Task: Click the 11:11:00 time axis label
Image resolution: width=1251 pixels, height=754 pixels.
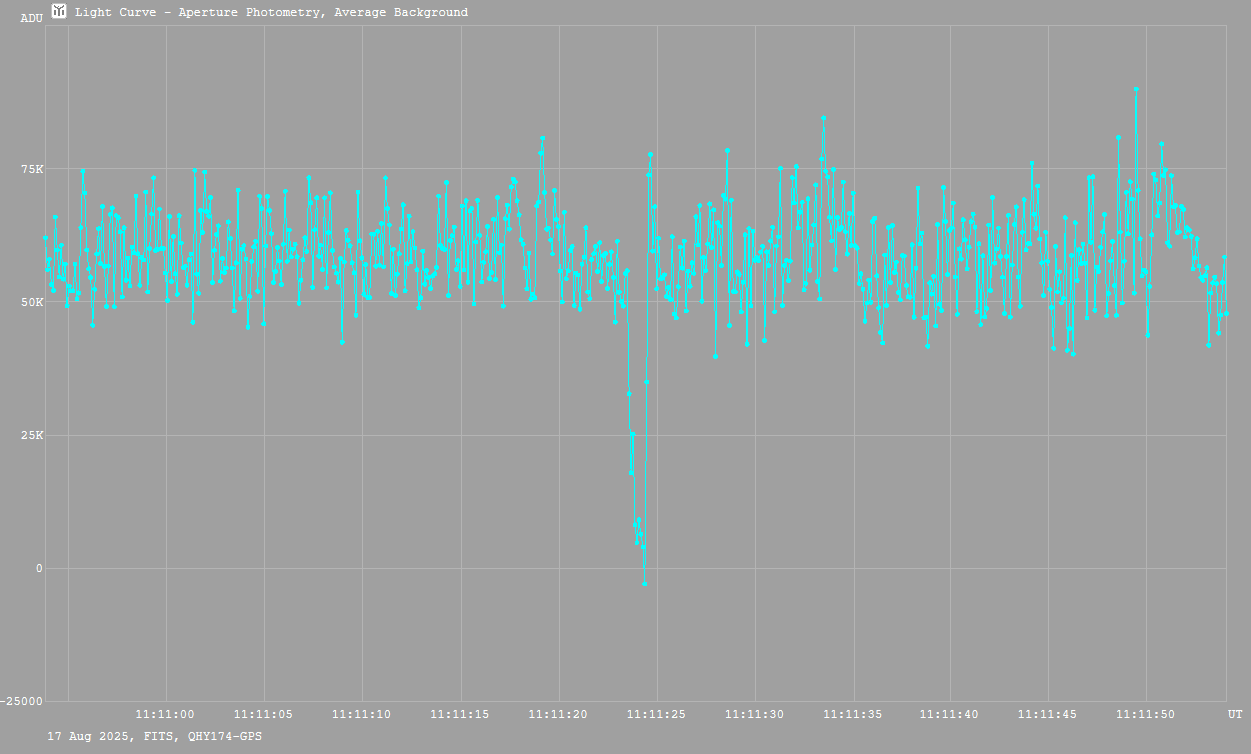Action: [166, 714]
